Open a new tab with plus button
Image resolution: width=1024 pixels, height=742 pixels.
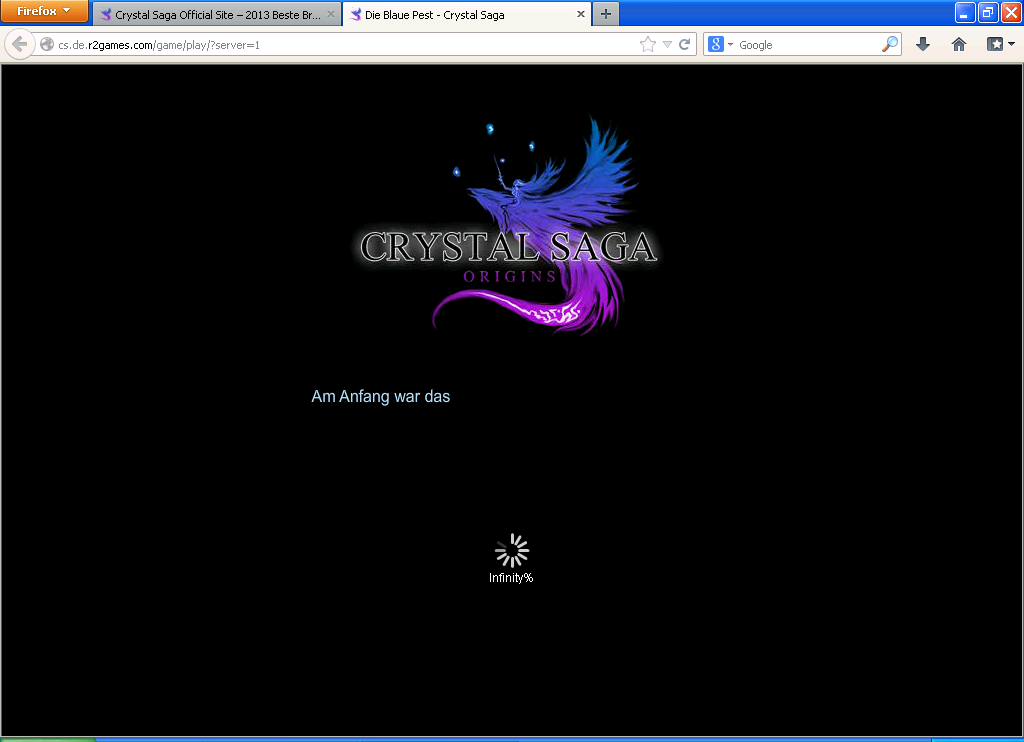click(x=605, y=15)
